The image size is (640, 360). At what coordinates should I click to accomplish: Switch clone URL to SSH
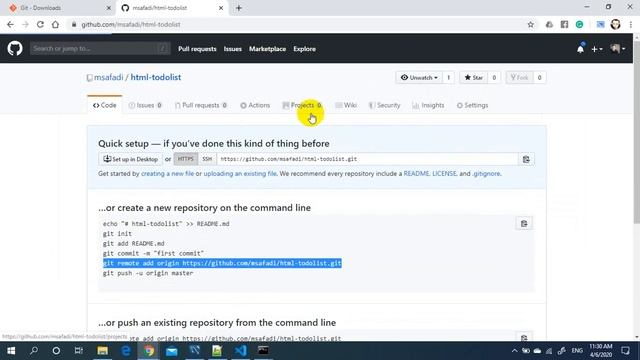207,159
